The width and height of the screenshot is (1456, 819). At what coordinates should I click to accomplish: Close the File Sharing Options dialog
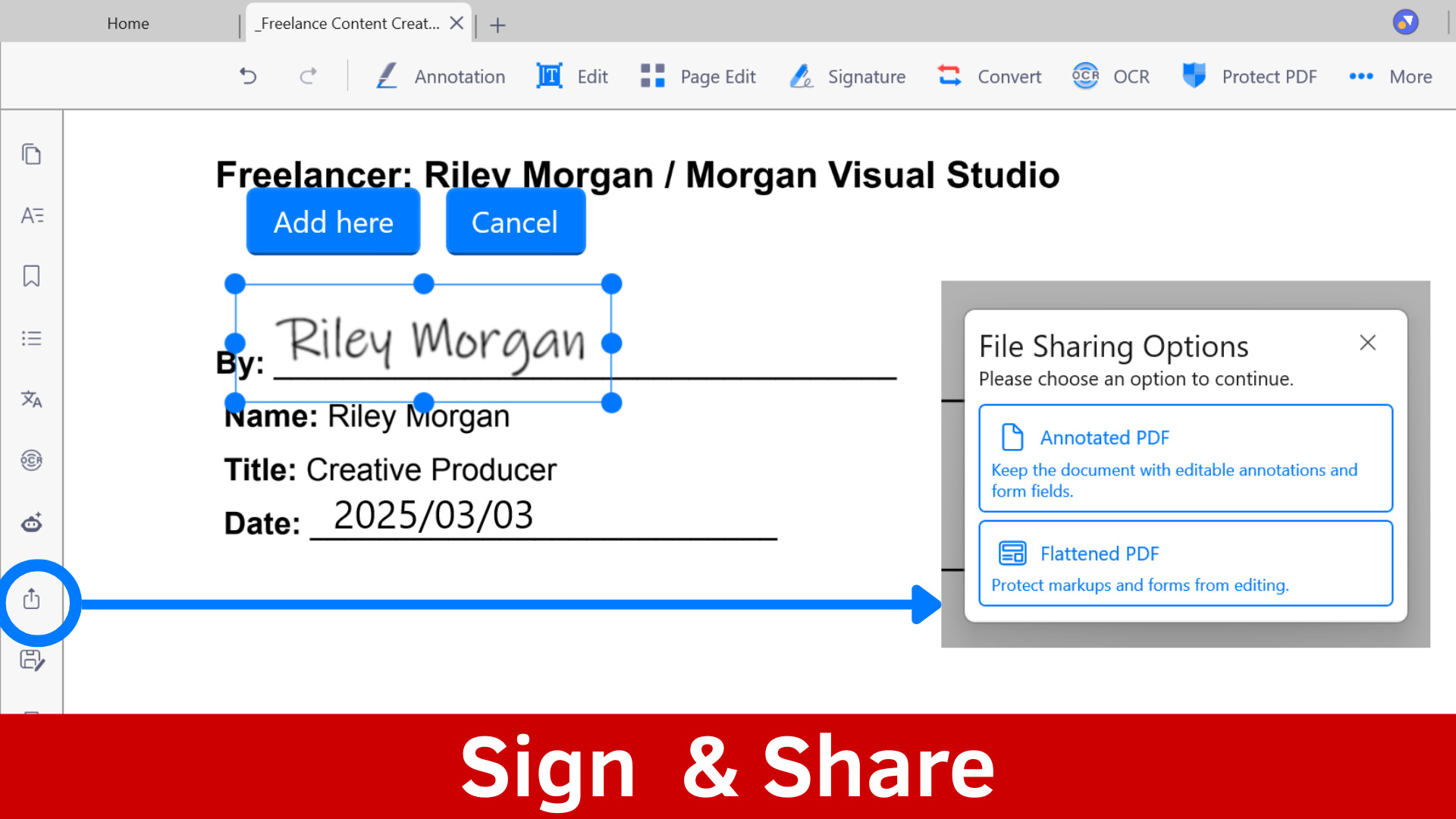(x=1367, y=343)
